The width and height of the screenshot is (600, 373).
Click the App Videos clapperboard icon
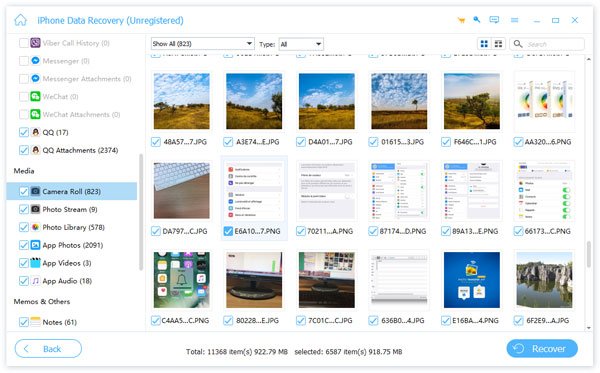click(x=35, y=263)
